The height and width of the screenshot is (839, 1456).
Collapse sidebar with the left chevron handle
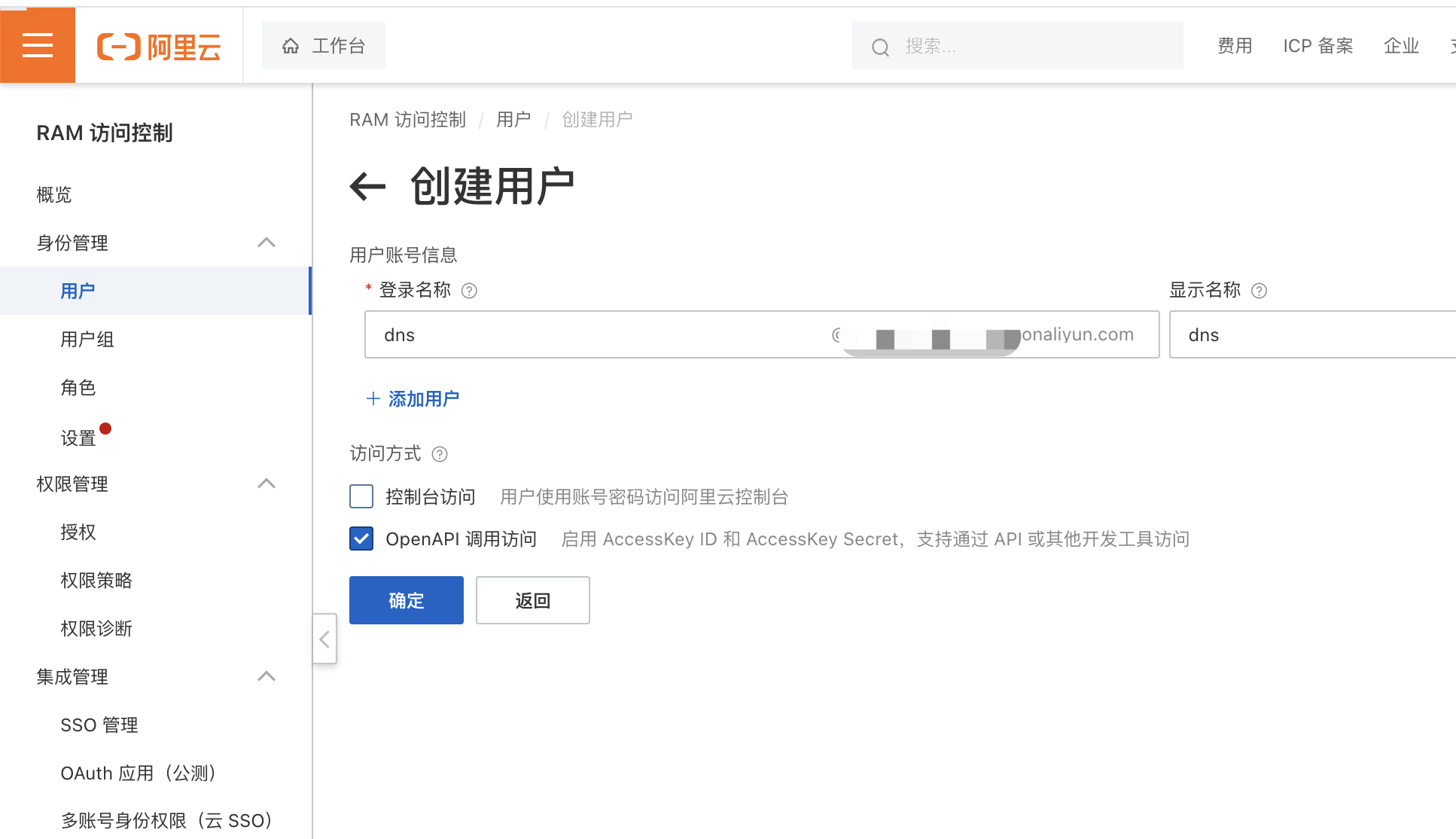coord(324,639)
